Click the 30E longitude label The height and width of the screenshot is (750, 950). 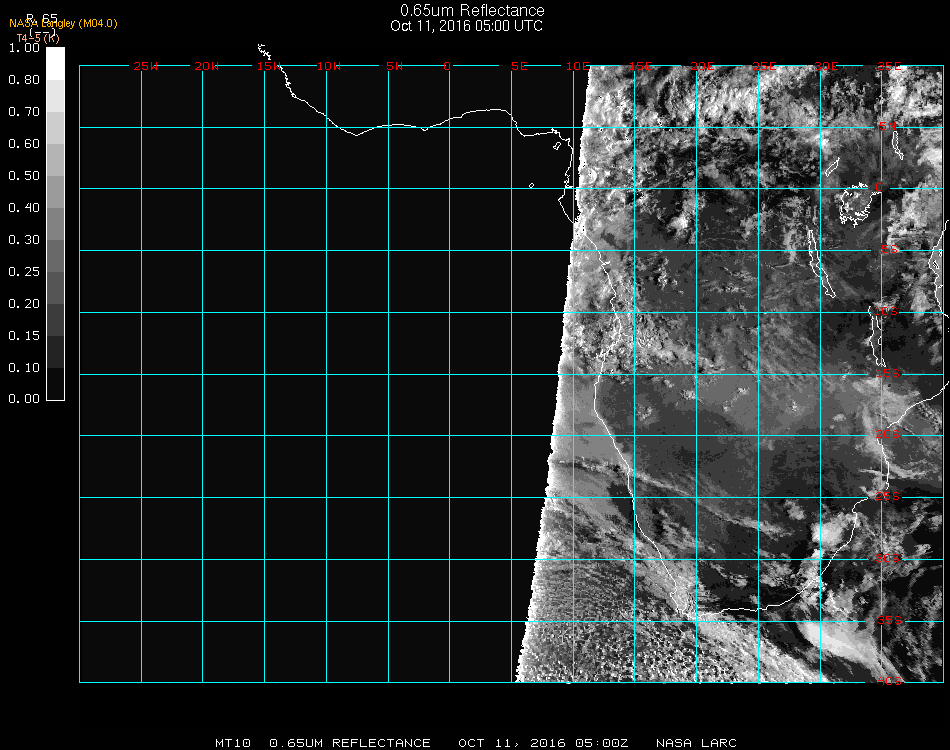point(826,66)
